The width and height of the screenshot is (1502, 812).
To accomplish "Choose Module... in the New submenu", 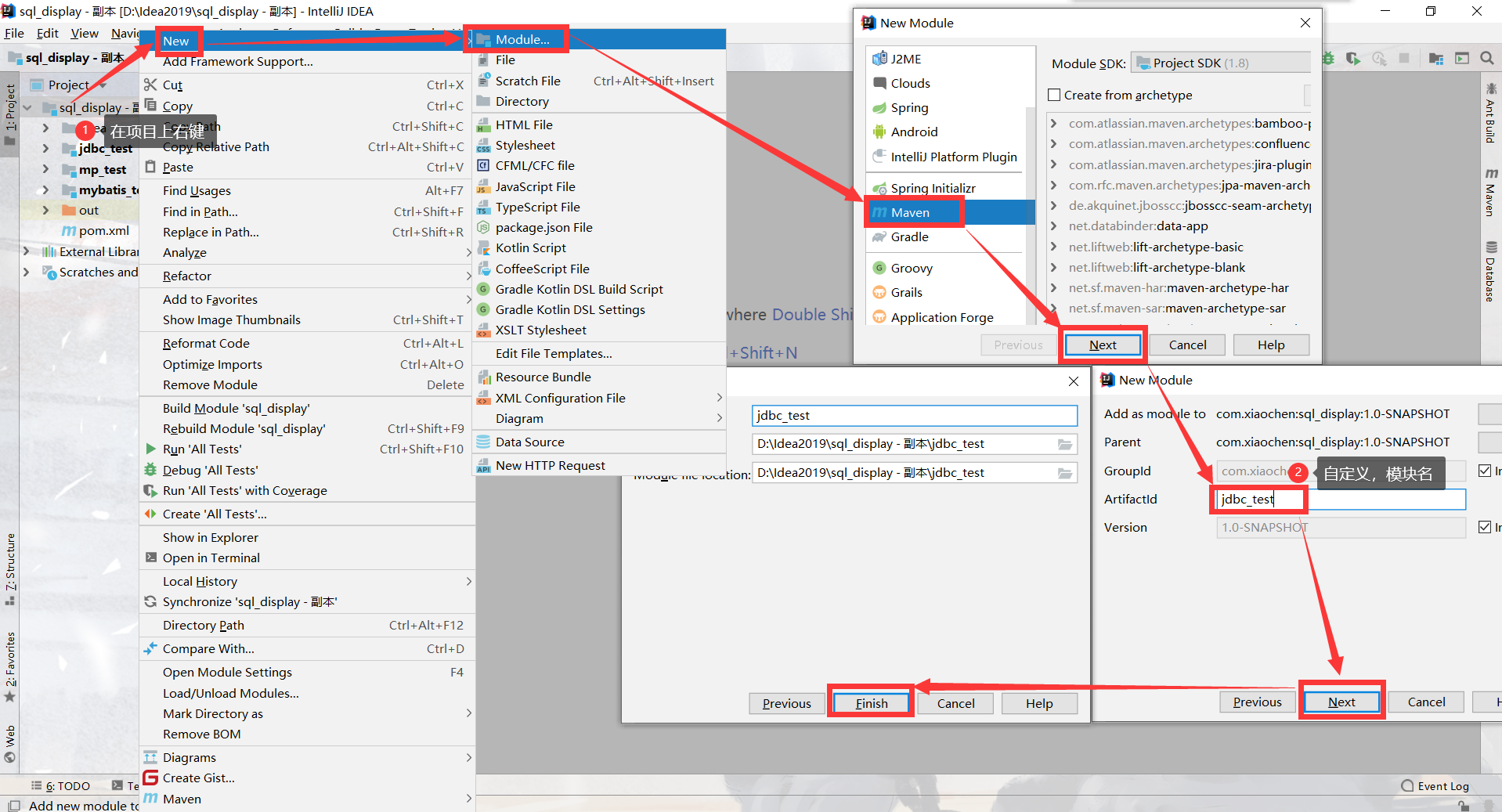I will [522, 39].
